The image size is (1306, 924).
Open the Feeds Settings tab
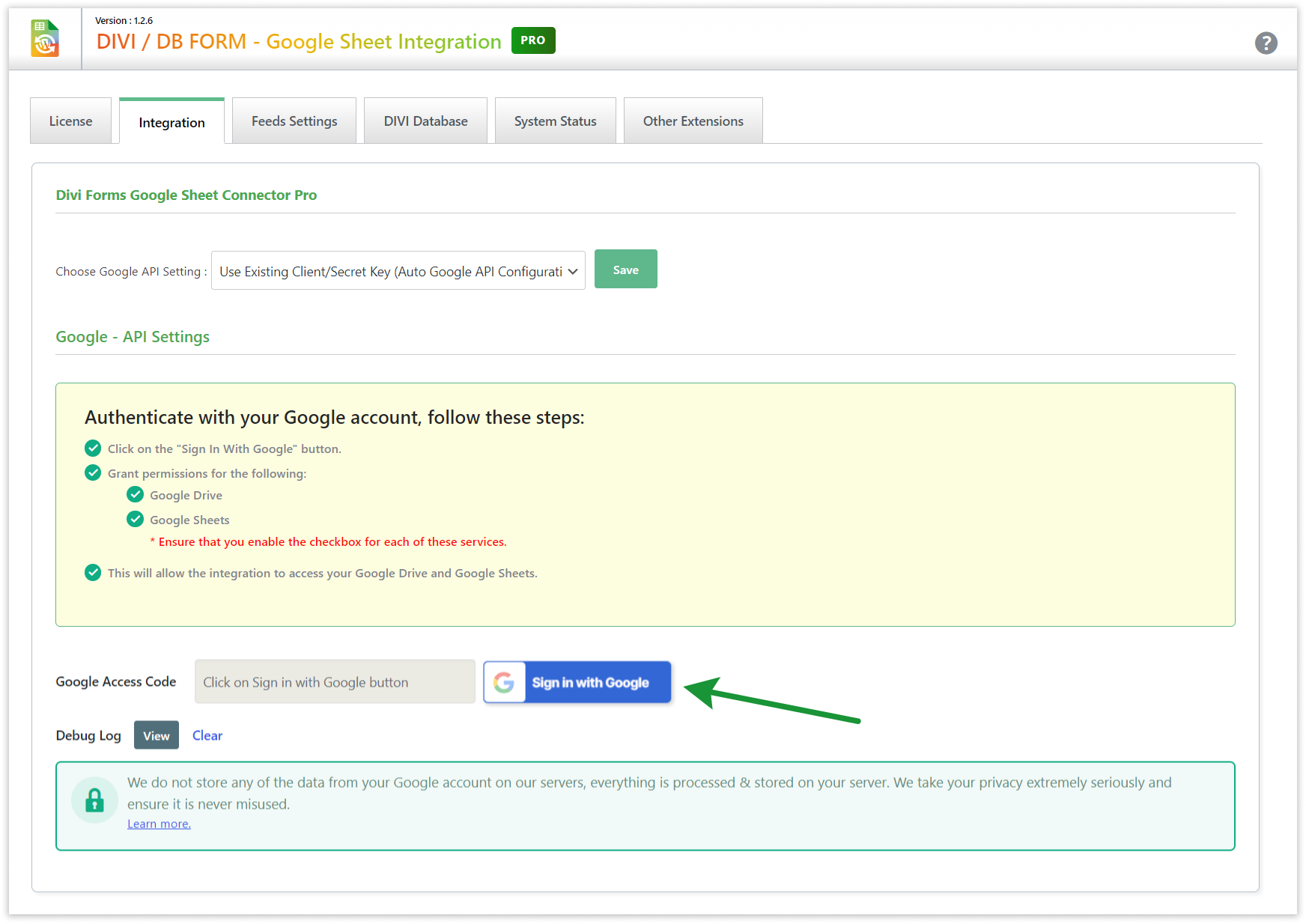coord(294,121)
